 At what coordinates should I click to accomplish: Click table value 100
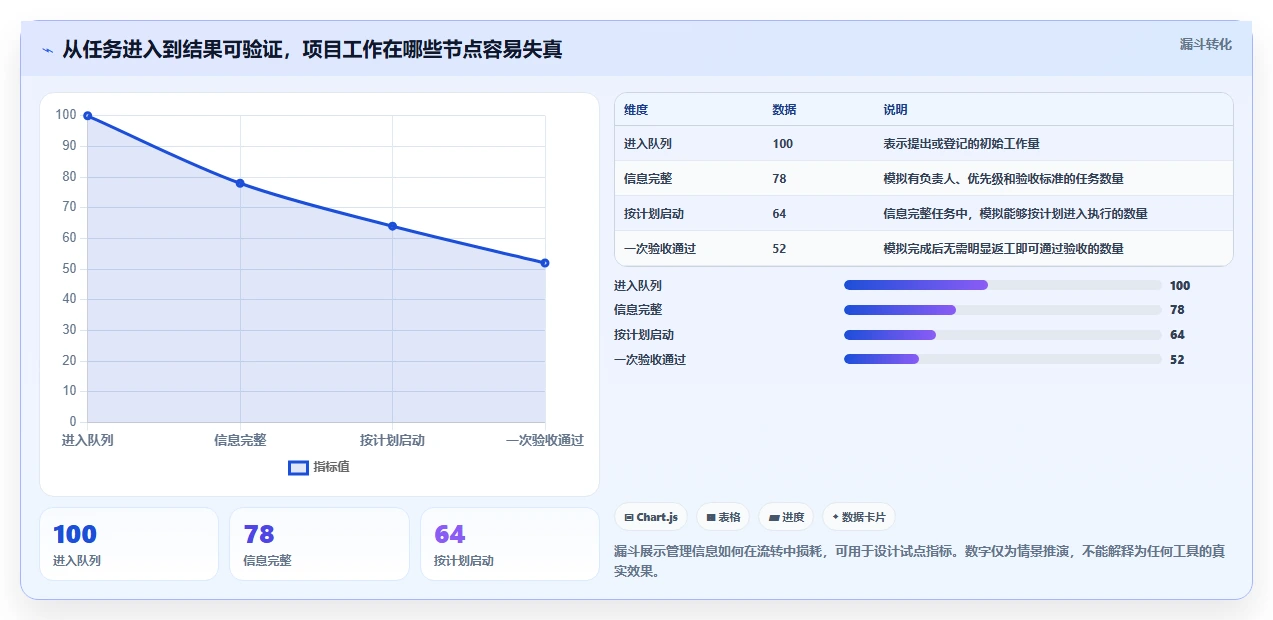tap(783, 144)
